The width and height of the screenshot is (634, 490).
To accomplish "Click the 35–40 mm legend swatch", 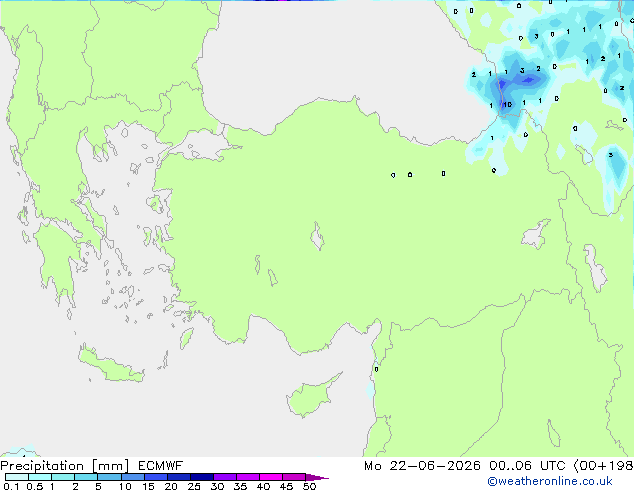I will [x=247, y=477].
